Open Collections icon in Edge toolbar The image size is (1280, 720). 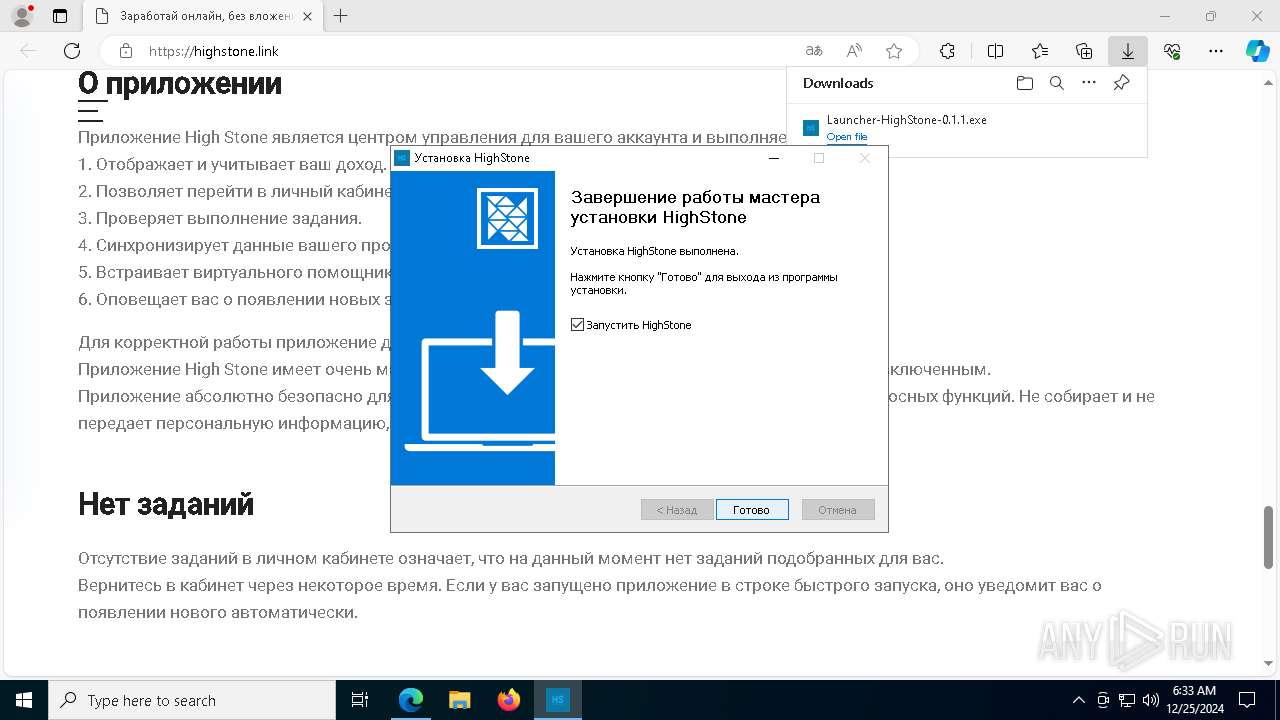coord(1084,51)
